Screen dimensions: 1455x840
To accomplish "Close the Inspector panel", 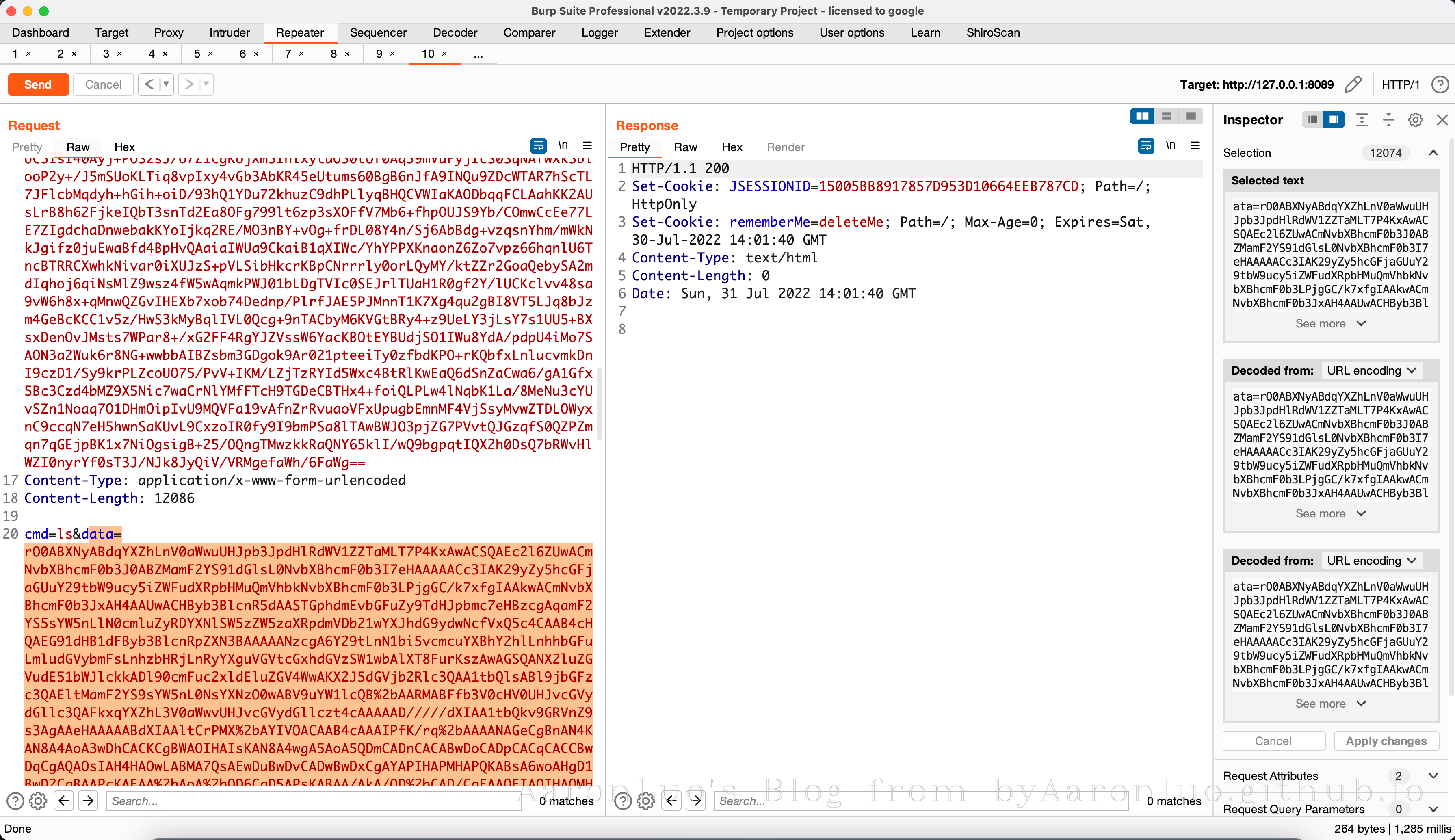I will (1442, 119).
